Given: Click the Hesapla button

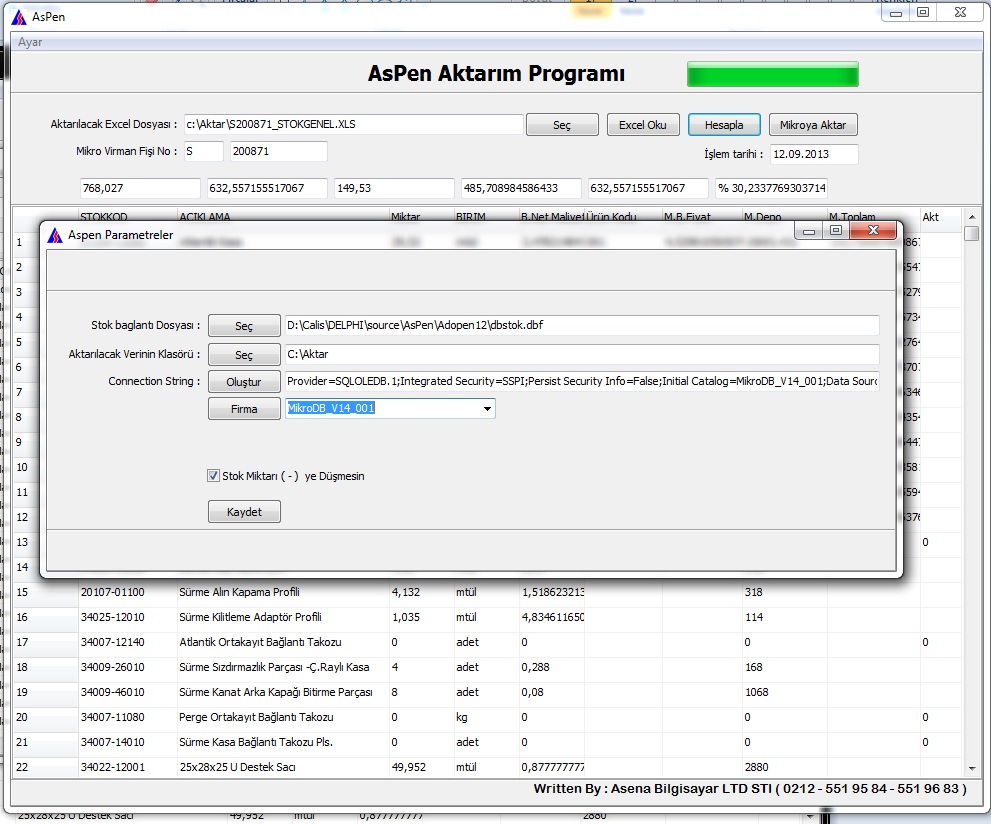Looking at the screenshot, I should (x=724, y=125).
